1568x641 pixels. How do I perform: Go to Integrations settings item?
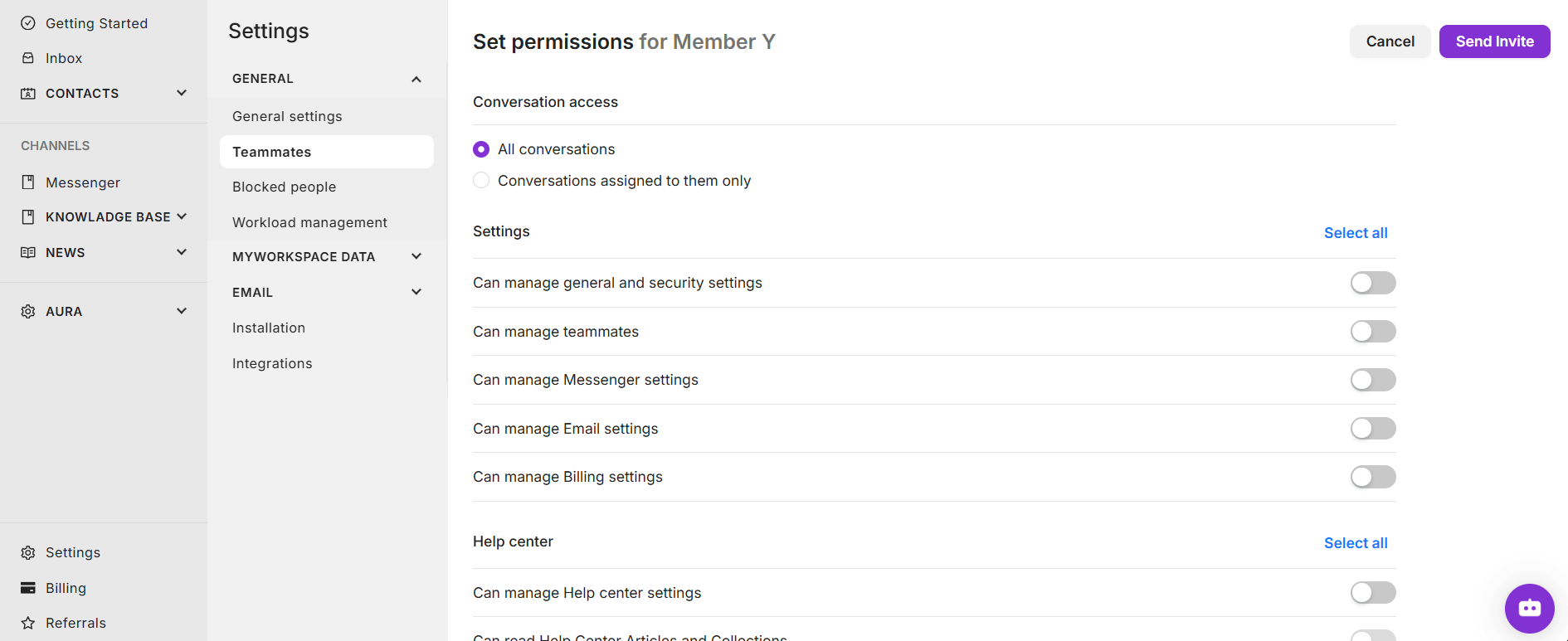pos(272,363)
